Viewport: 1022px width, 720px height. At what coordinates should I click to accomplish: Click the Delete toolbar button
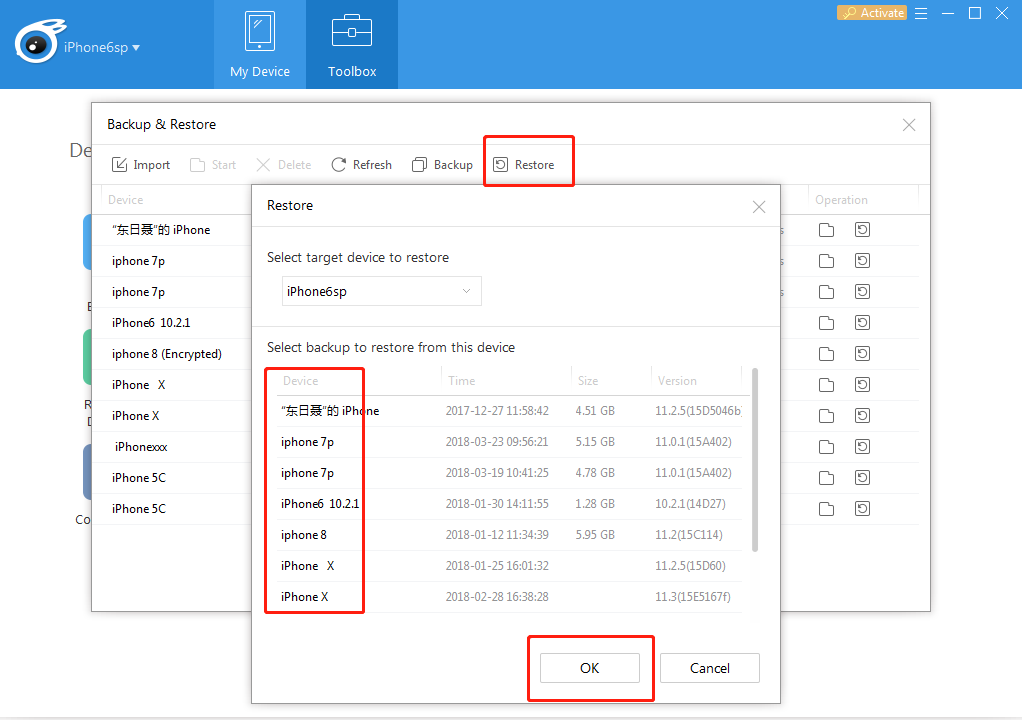(x=284, y=165)
